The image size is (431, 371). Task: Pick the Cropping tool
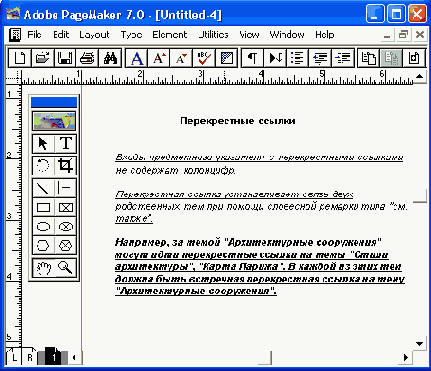66,165
